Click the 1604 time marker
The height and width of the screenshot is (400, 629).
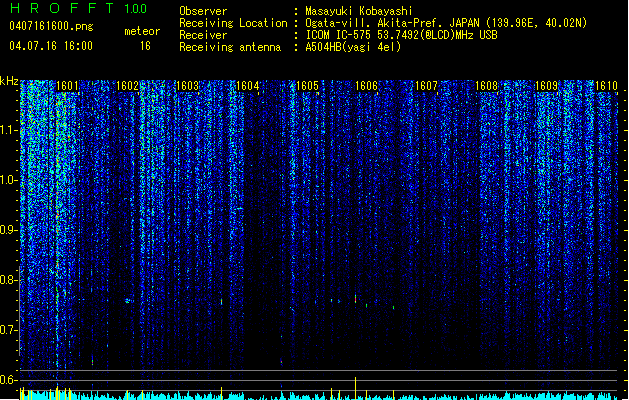248,86
